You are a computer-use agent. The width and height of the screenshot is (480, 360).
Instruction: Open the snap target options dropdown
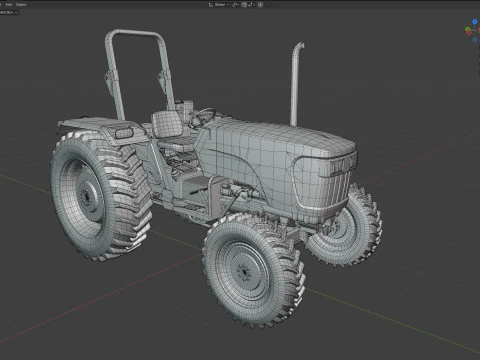pos(252,5)
